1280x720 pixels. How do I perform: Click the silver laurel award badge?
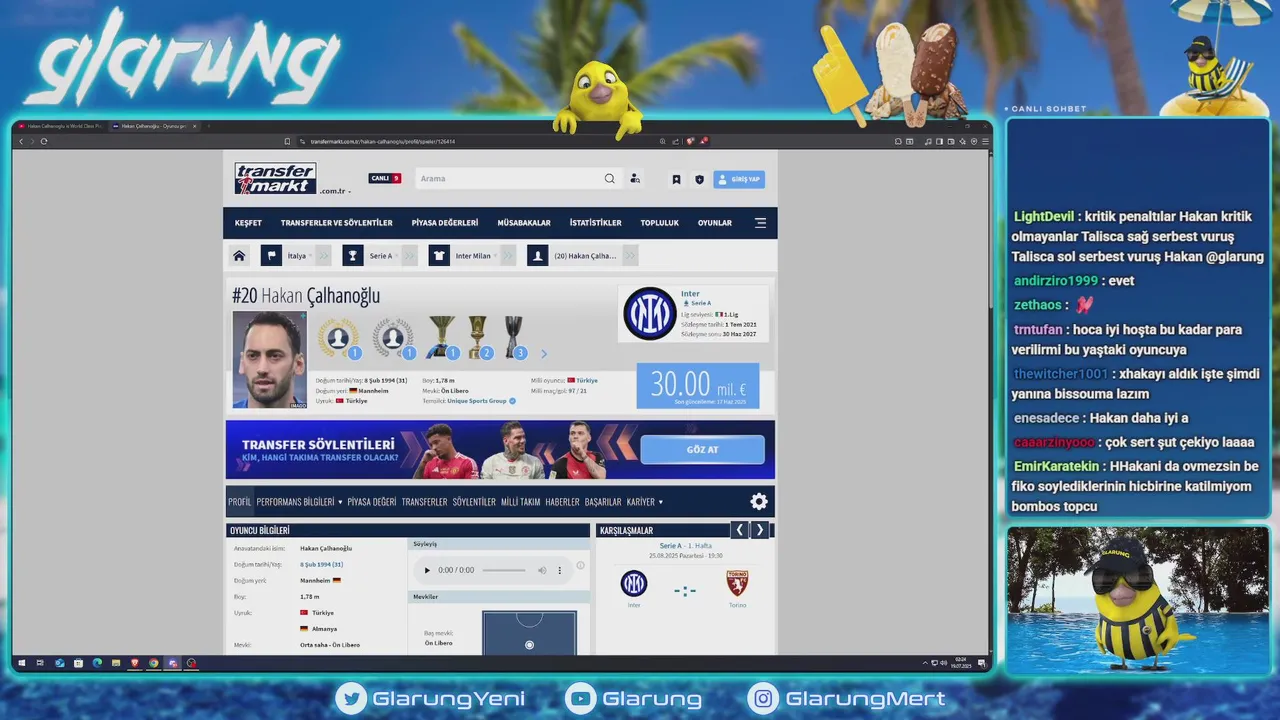(x=393, y=338)
